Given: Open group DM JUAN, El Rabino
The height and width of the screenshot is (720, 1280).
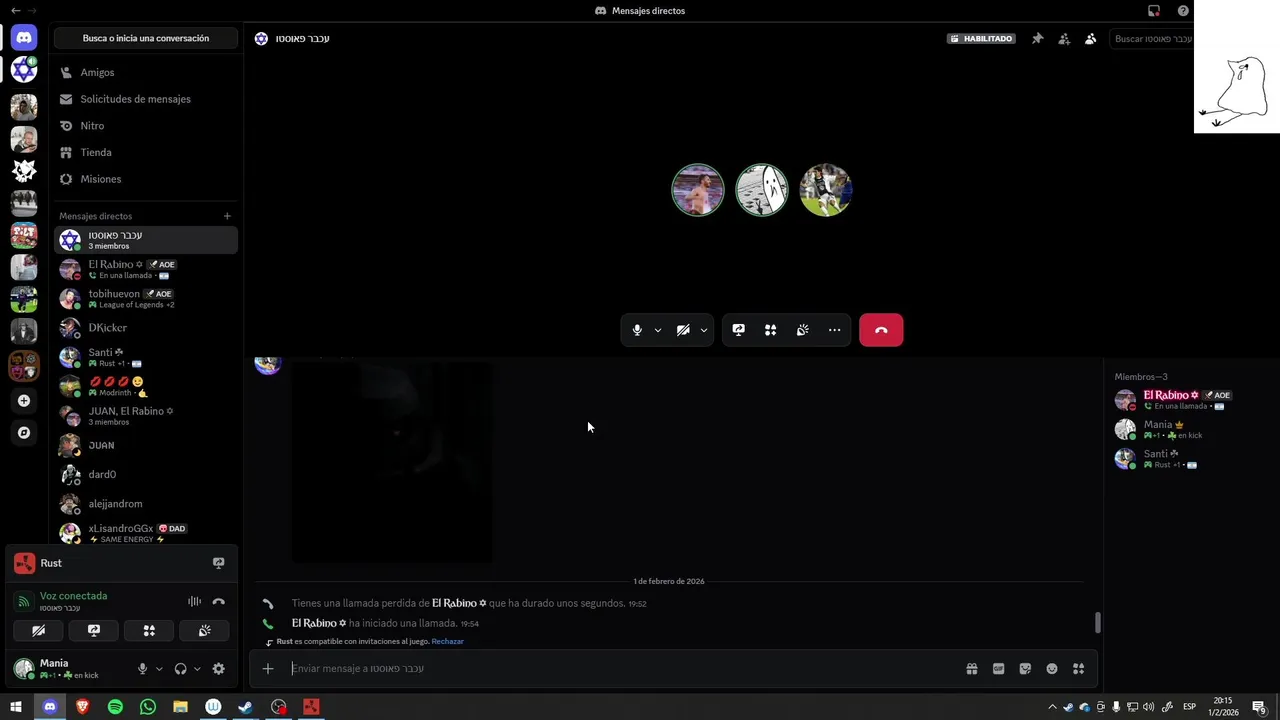Looking at the screenshot, I should click(x=146, y=416).
